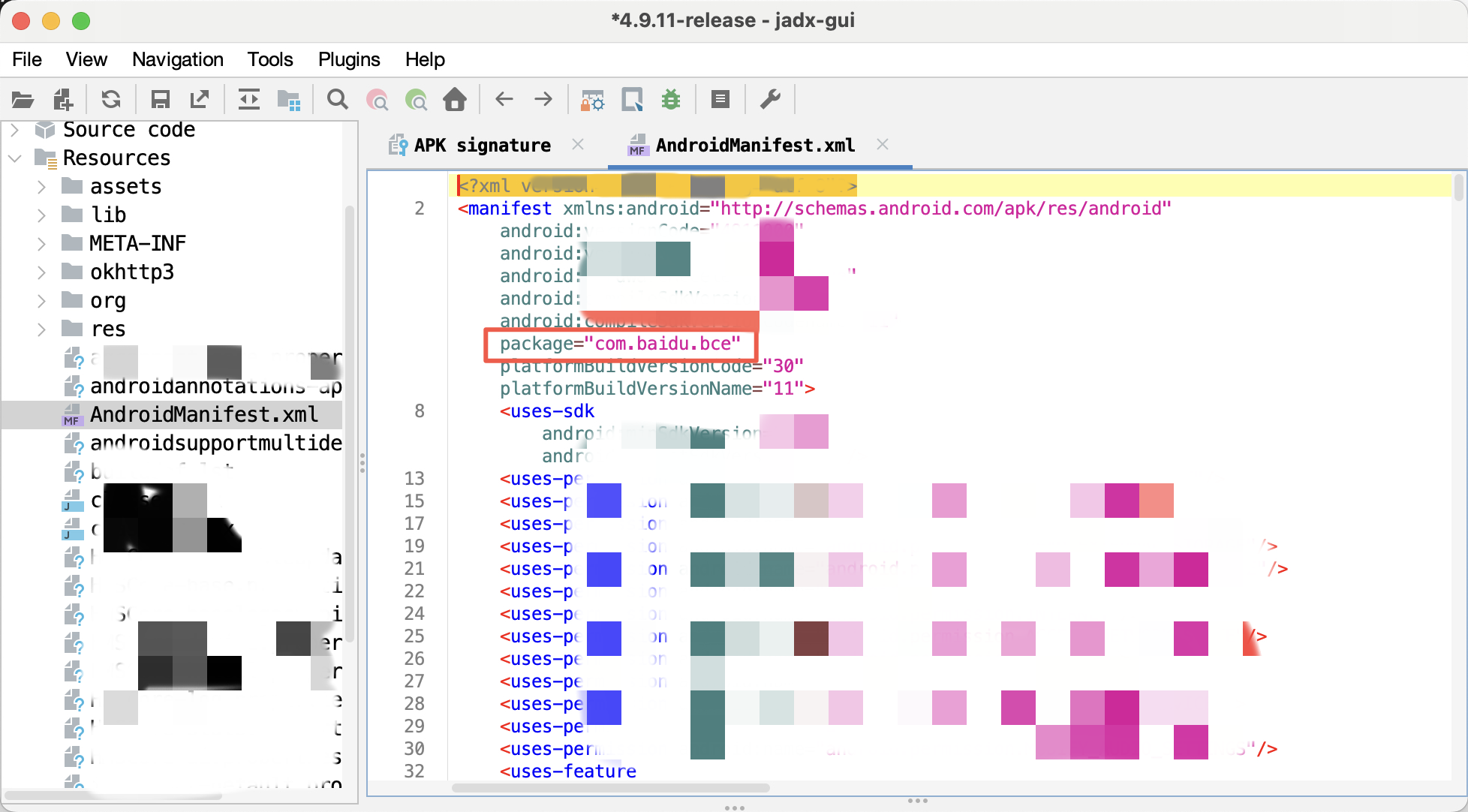The image size is (1468, 812).
Task: Click the Quark engine toolbar icon
Action: pyautogui.click(x=632, y=100)
